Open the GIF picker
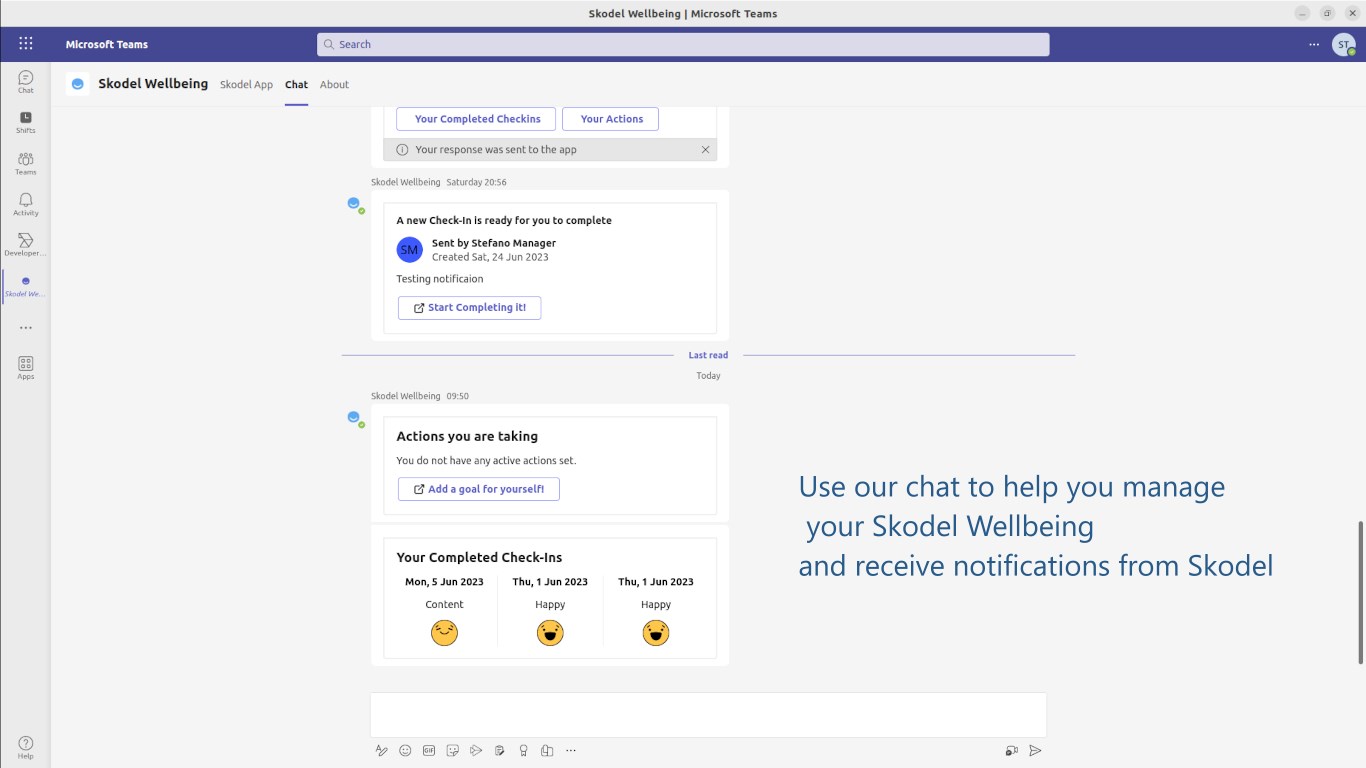The height and width of the screenshot is (768, 1366). pos(429,750)
